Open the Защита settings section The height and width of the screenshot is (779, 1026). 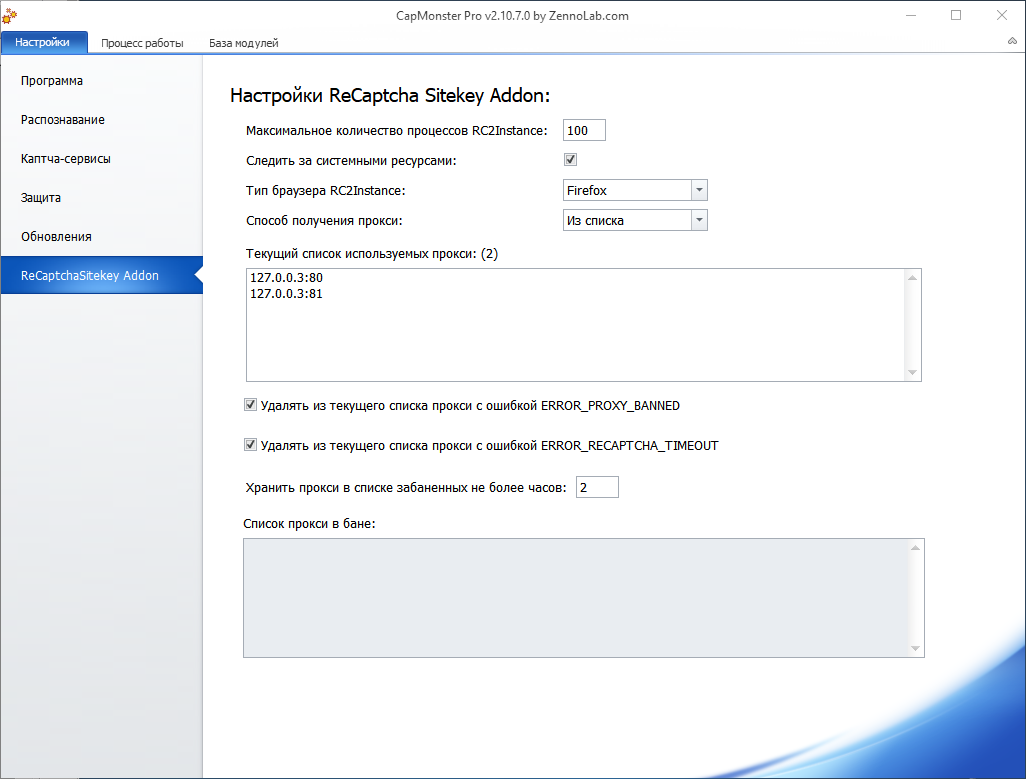41,198
